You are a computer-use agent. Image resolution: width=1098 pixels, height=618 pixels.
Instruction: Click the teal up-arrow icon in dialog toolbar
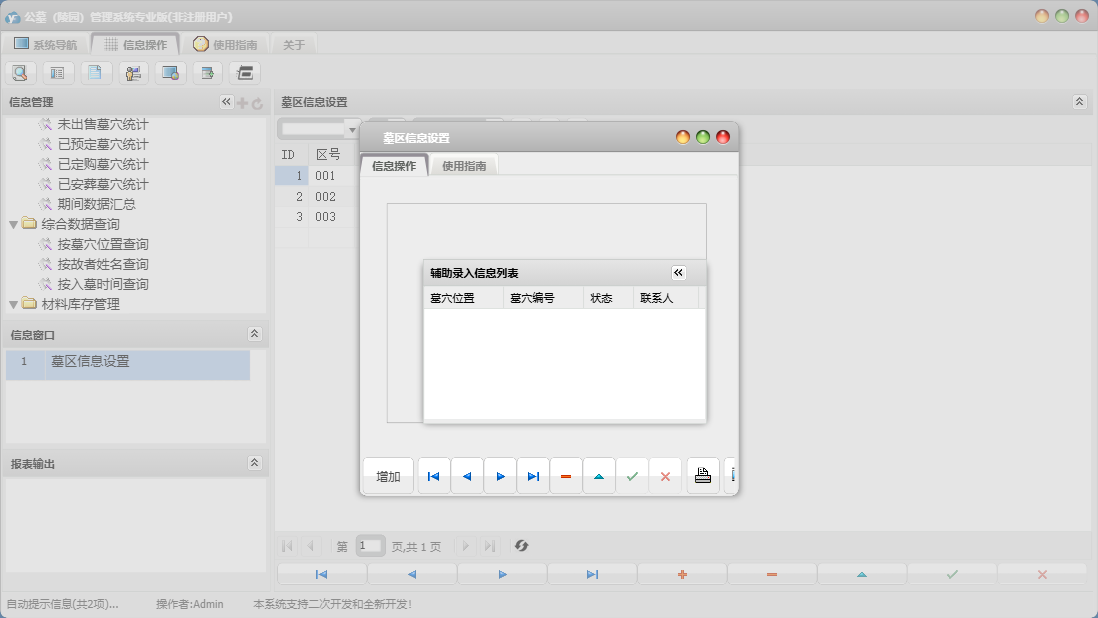tap(599, 477)
